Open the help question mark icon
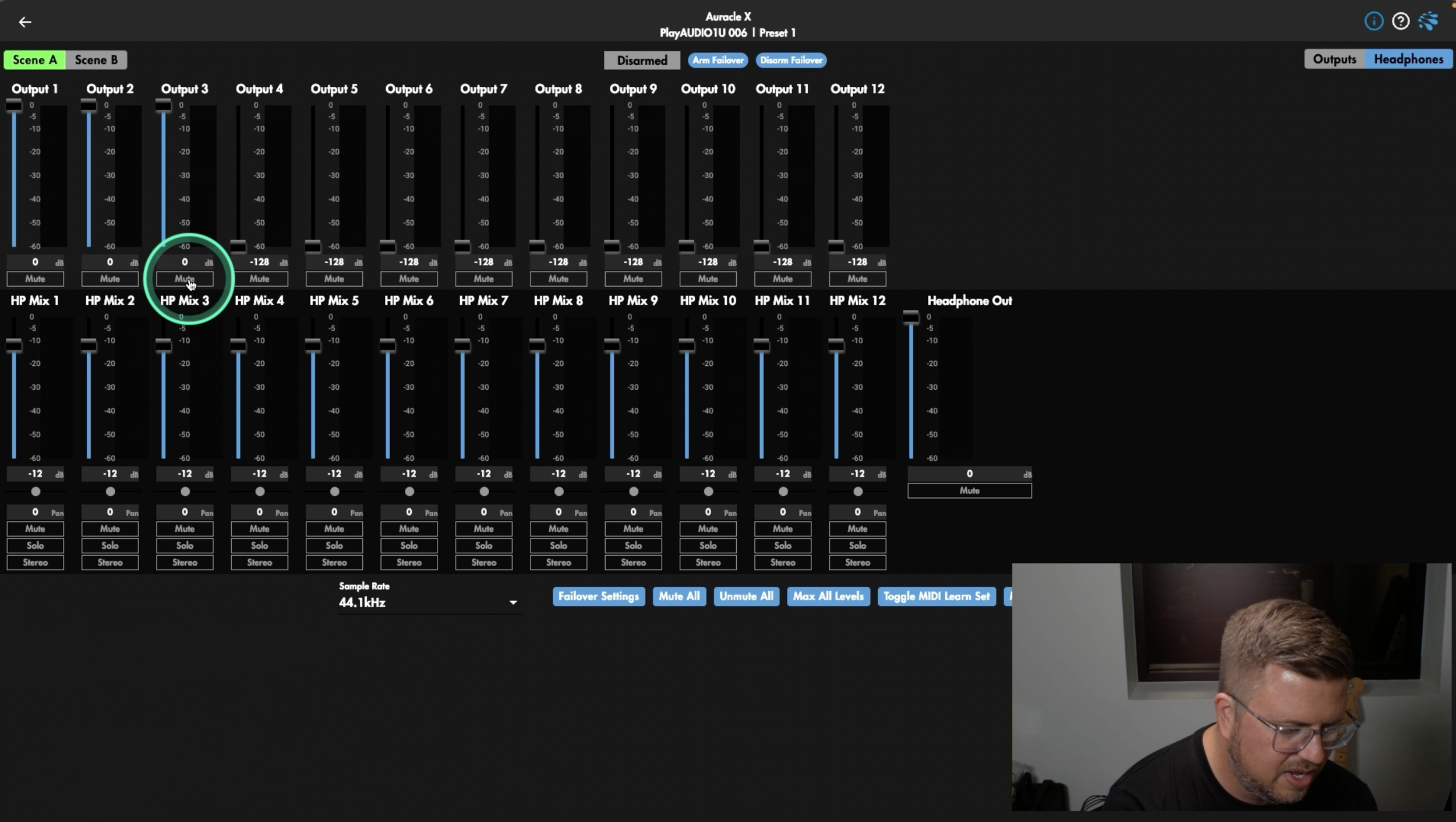The height and width of the screenshot is (822, 1456). [x=1400, y=22]
